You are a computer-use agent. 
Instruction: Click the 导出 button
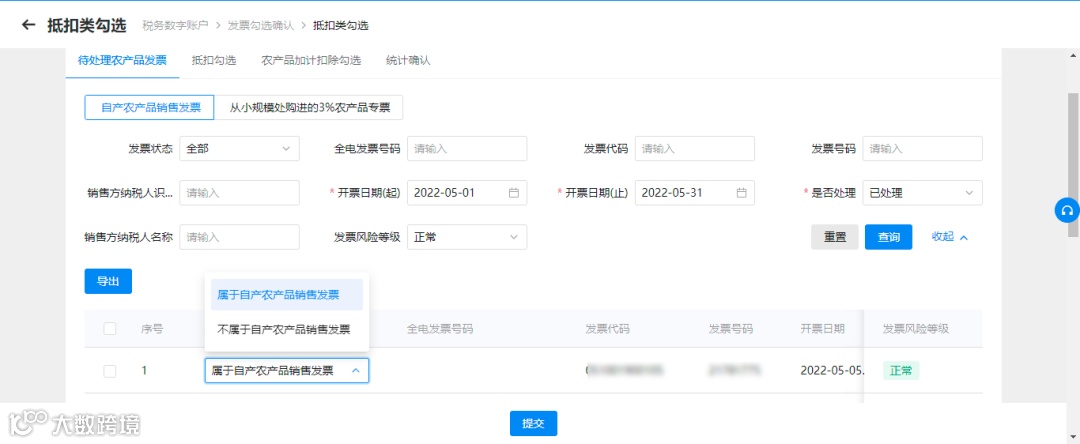tap(108, 281)
